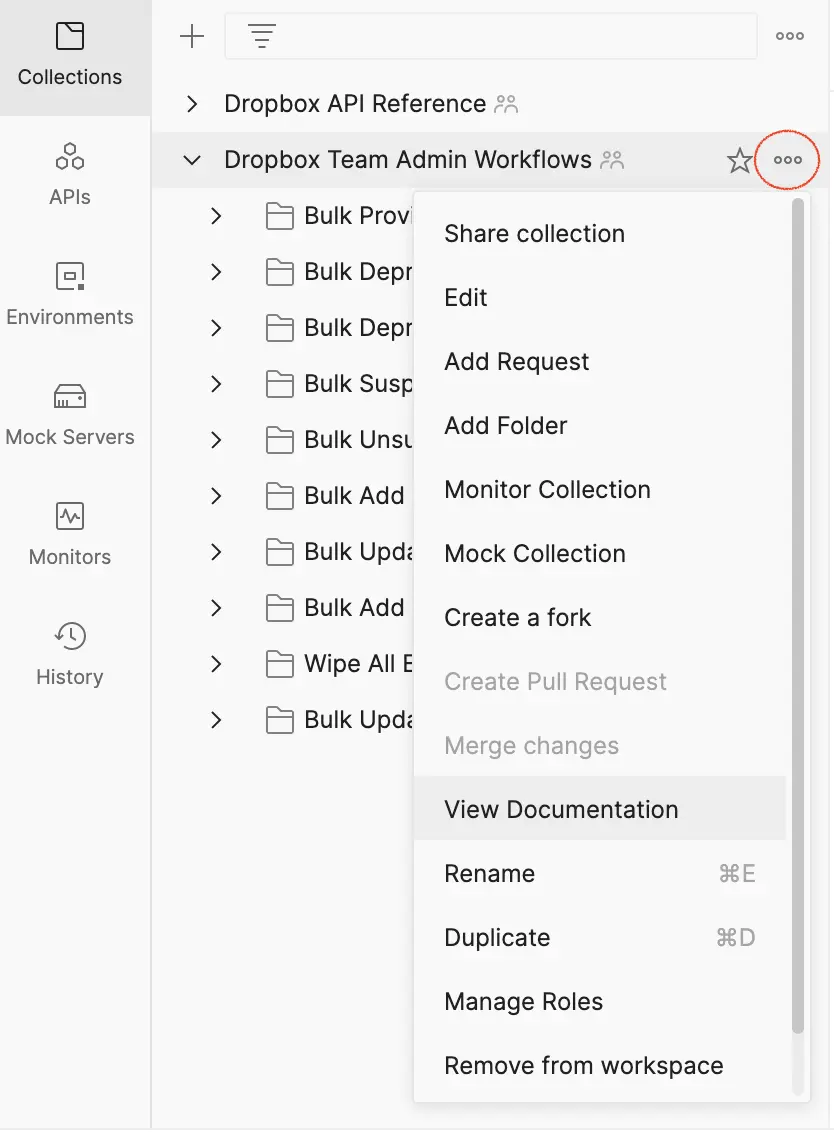Open the APIs sidebar section
Viewport: 834px width, 1134px height.
click(x=70, y=175)
